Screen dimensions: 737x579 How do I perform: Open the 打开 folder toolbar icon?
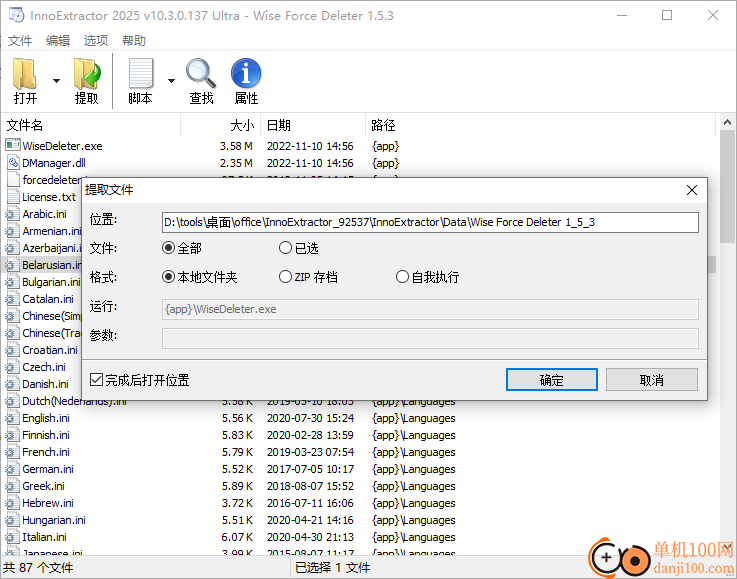[25, 81]
